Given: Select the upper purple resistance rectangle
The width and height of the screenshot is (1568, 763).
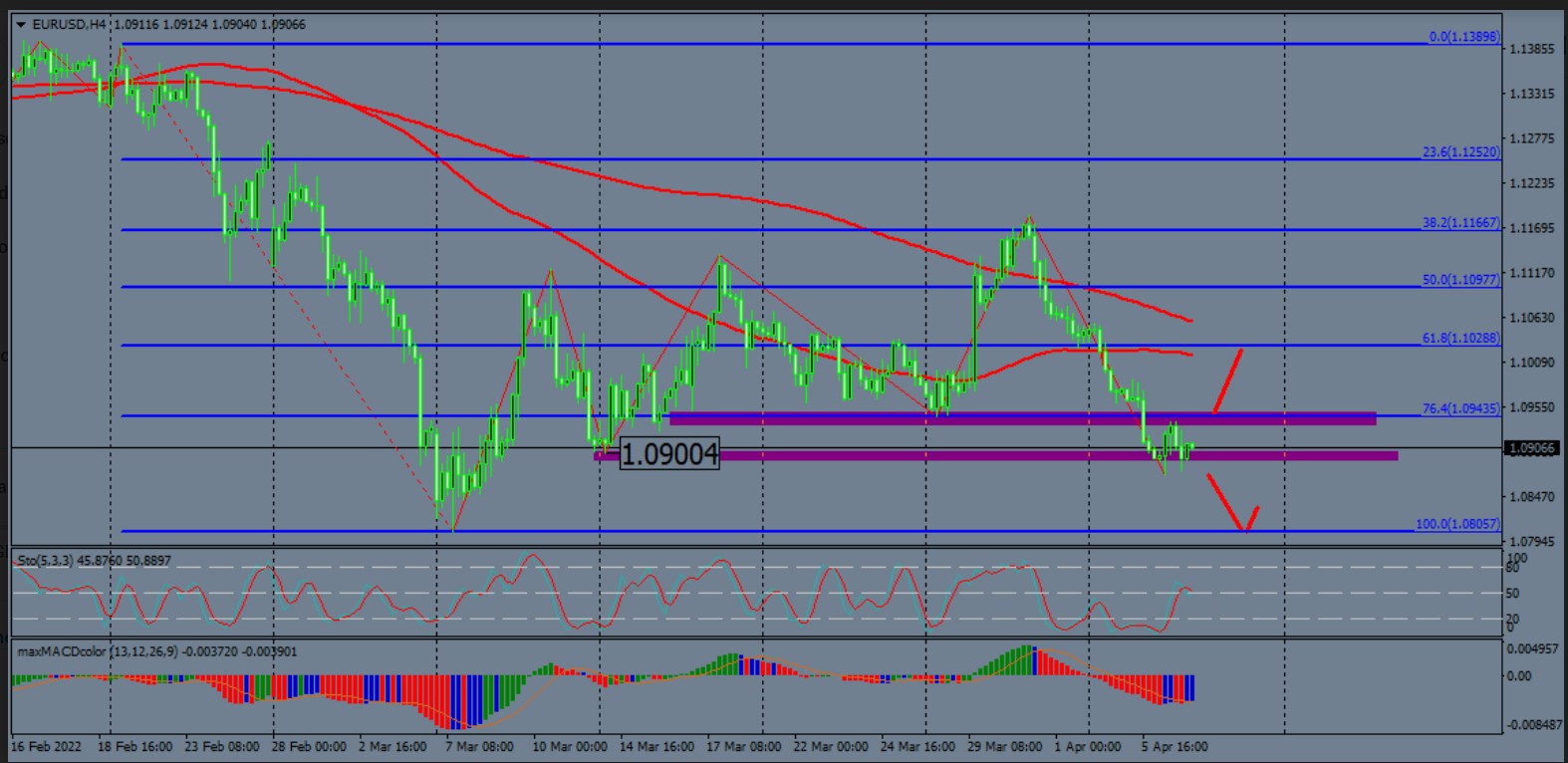Looking at the screenshot, I should pos(1022,419).
